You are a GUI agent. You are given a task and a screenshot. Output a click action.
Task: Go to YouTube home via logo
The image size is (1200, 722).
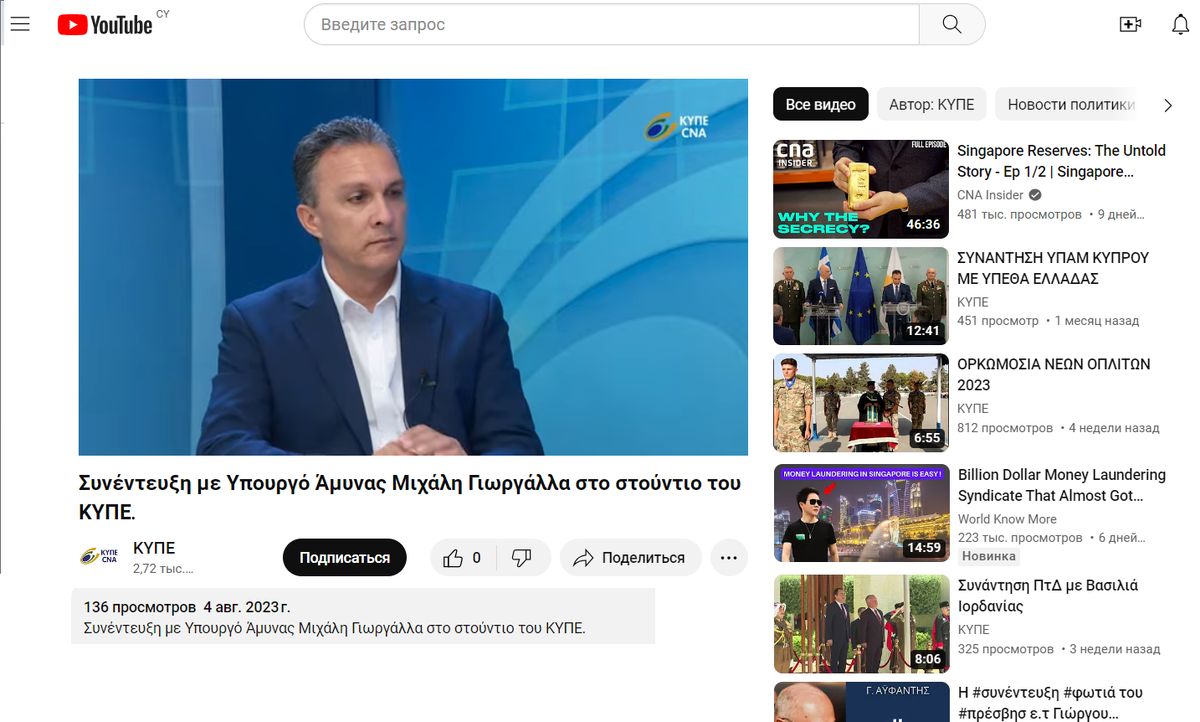coord(105,25)
